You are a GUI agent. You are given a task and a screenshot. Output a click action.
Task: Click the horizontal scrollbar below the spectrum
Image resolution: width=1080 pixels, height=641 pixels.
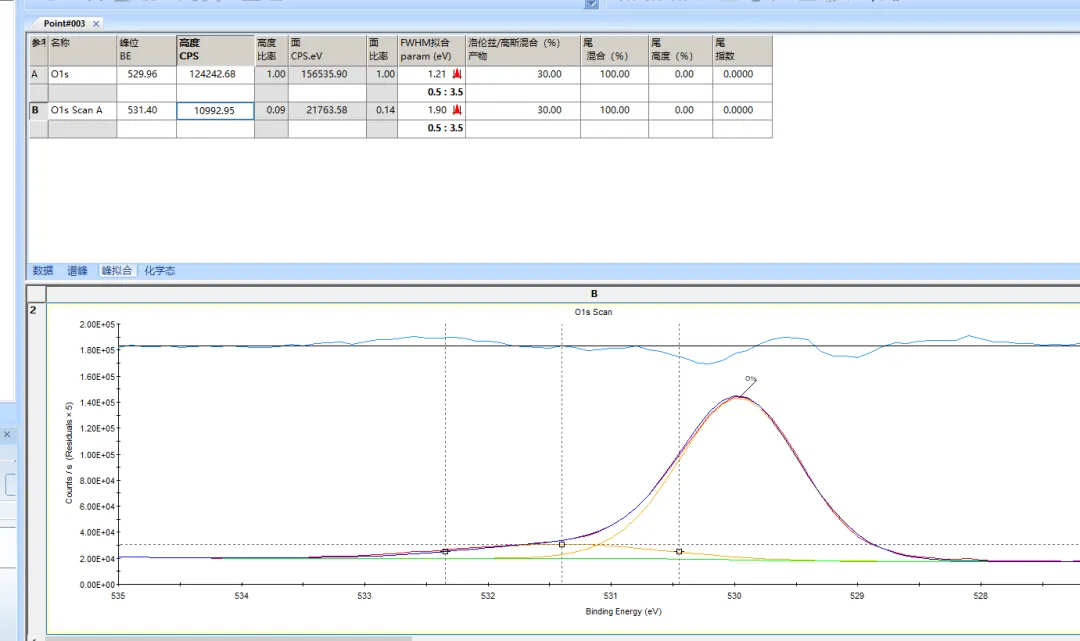tap(228, 637)
